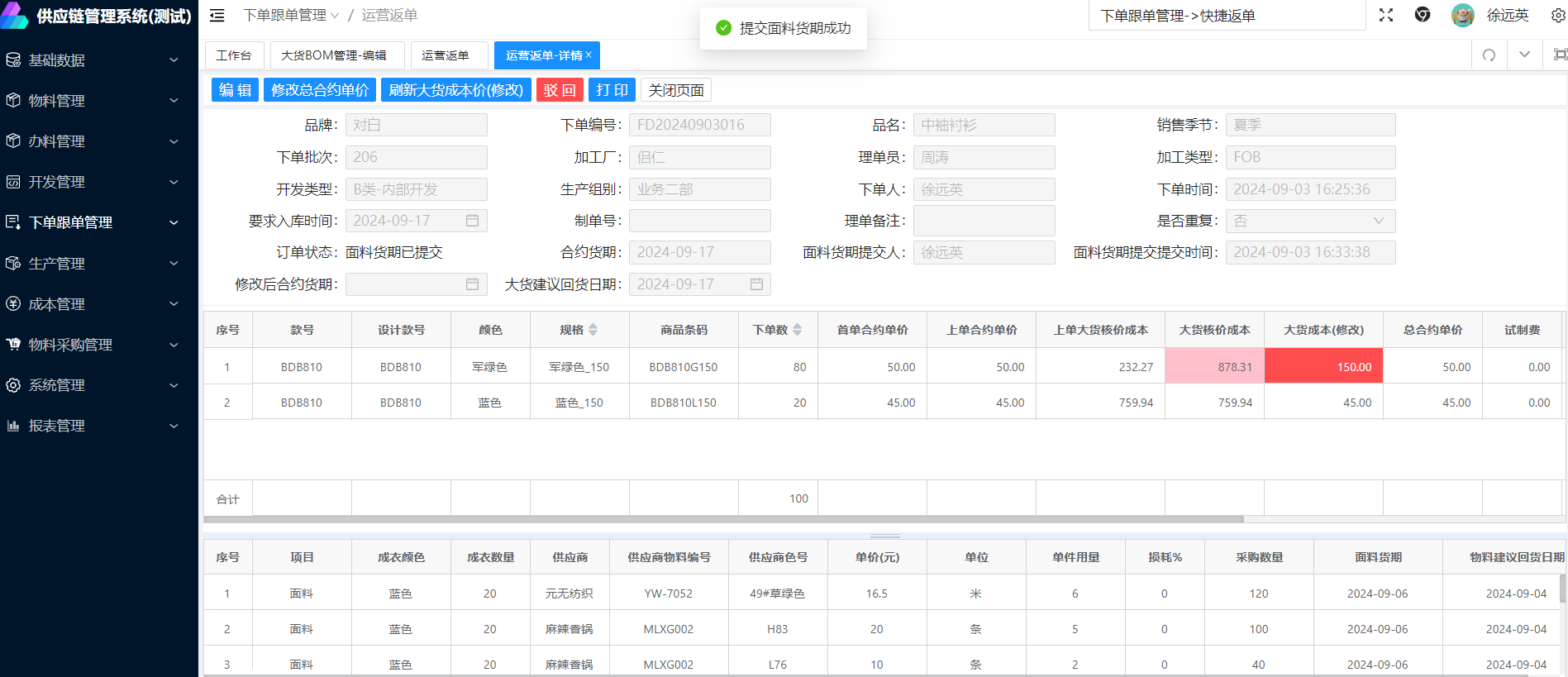Close the 运营返单-详情 tab
The width and height of the screenshot is (1568, 677).
tap(589, 55)
